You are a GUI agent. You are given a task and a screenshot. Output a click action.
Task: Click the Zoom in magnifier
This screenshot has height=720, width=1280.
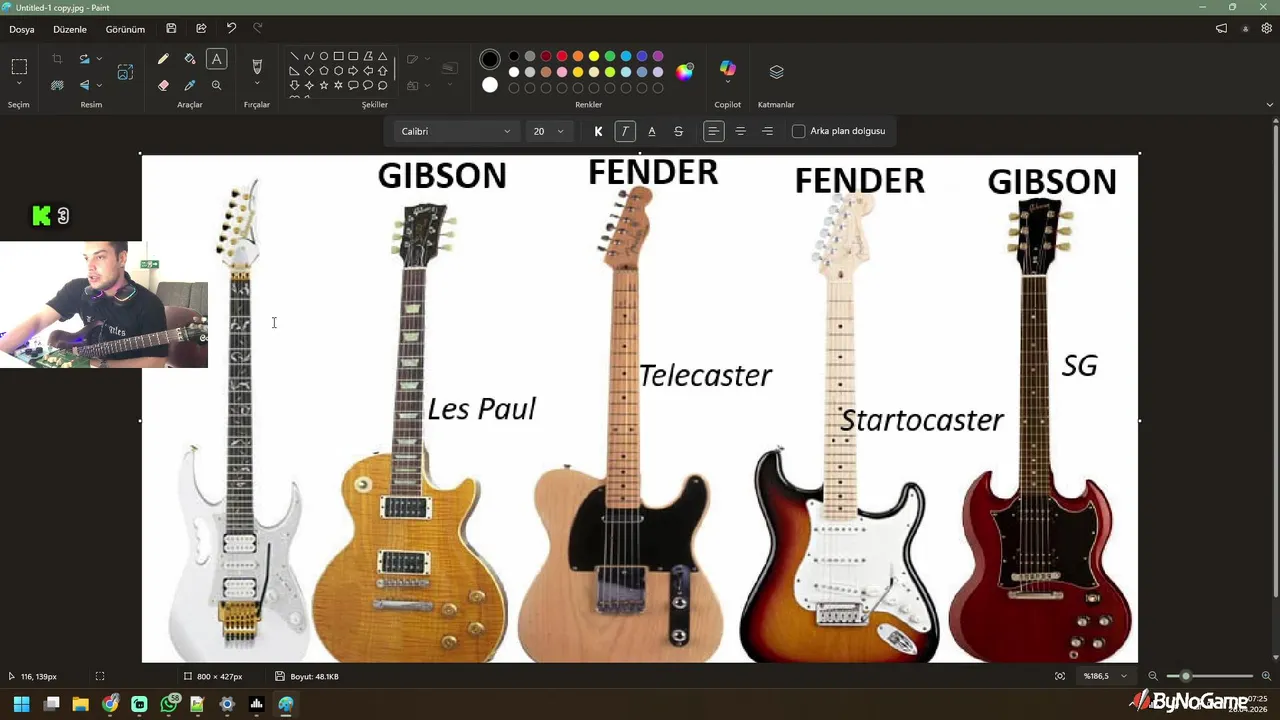point(1266,676)
